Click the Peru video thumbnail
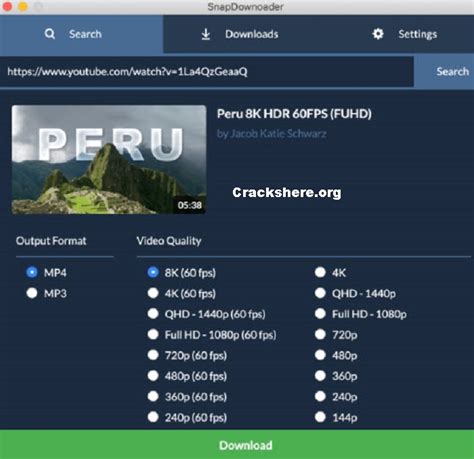The height and width of the screenshot is (459, 474). coord(109,160)
